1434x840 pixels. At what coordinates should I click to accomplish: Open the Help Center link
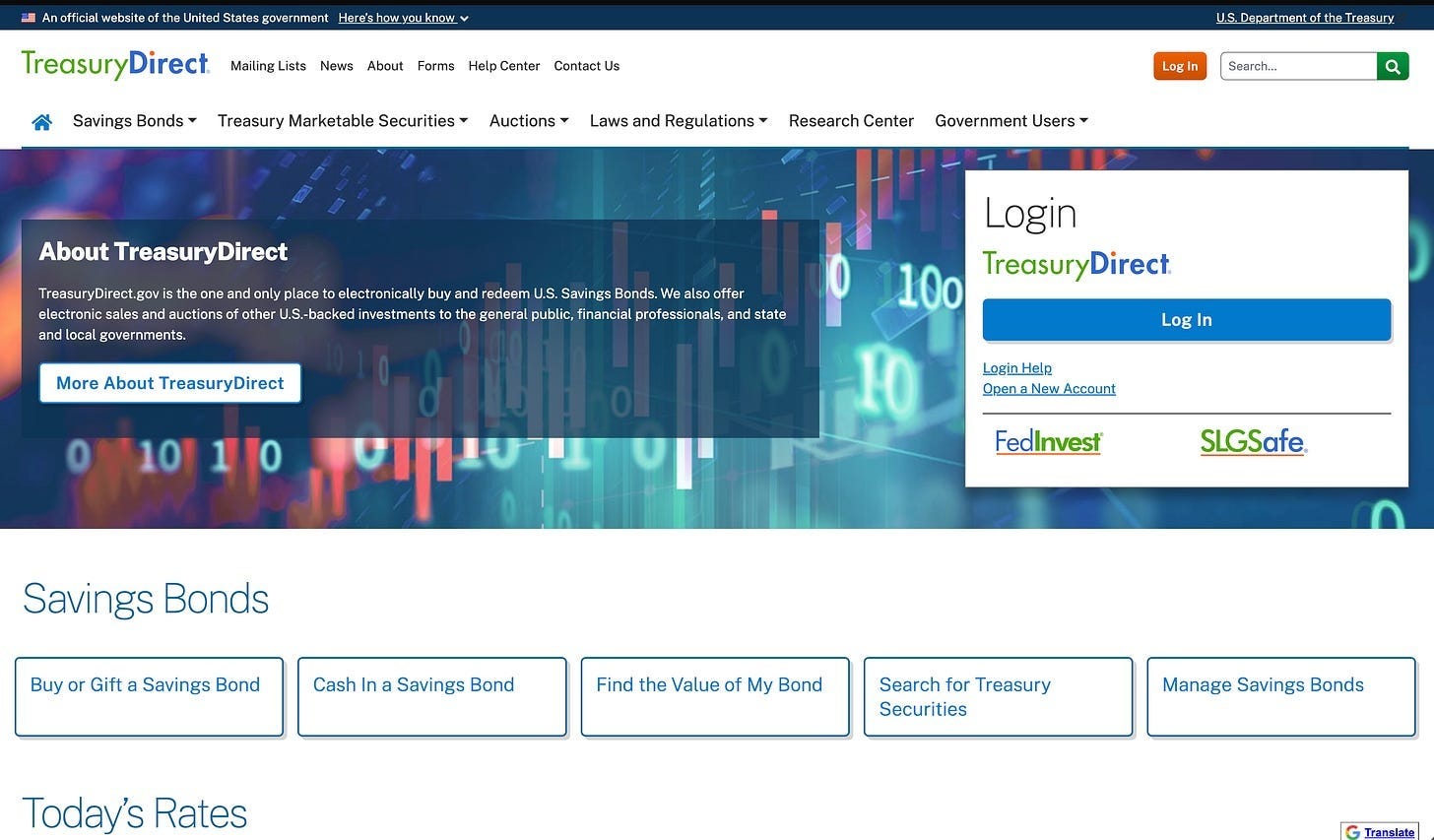[x=504, y=66]
